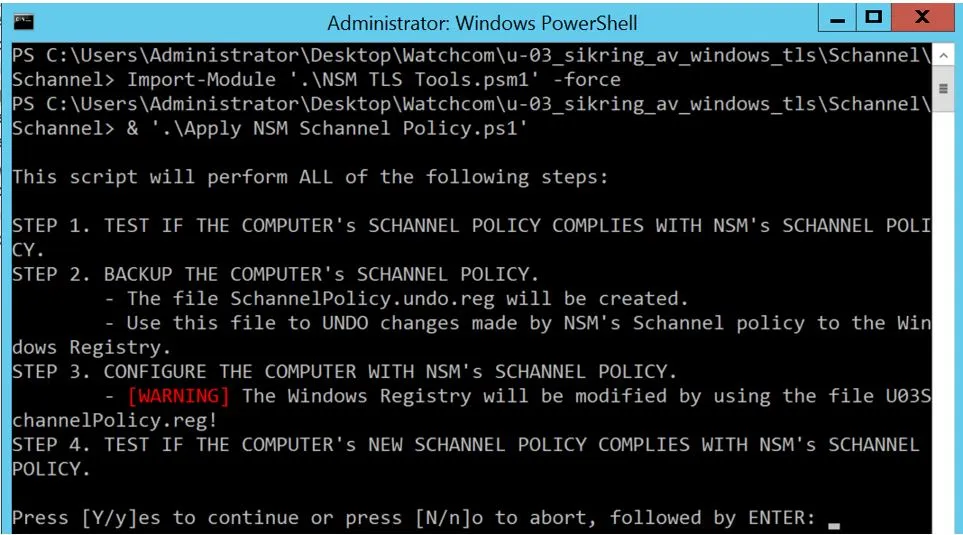Click the empty scrollbar track below the thumb

click(x=943, y=300)
